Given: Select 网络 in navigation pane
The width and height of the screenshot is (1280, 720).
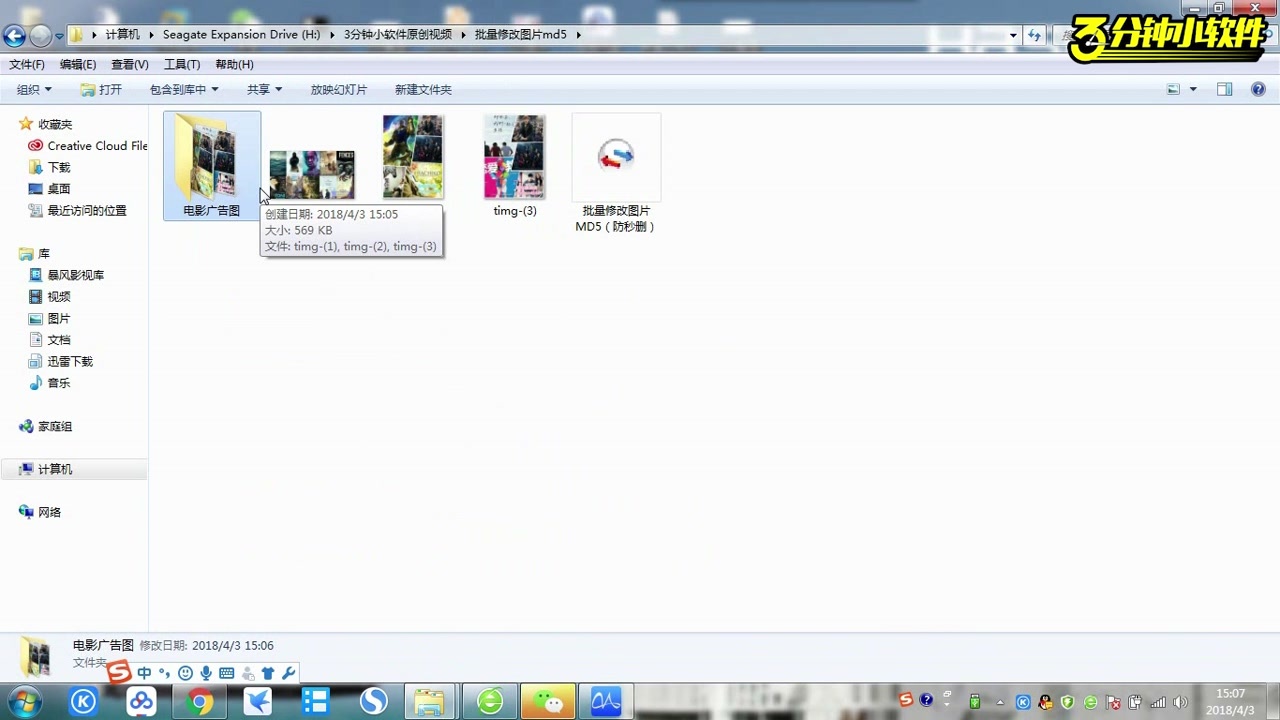Looking at the screenshot, I should (x=41, y=512).
